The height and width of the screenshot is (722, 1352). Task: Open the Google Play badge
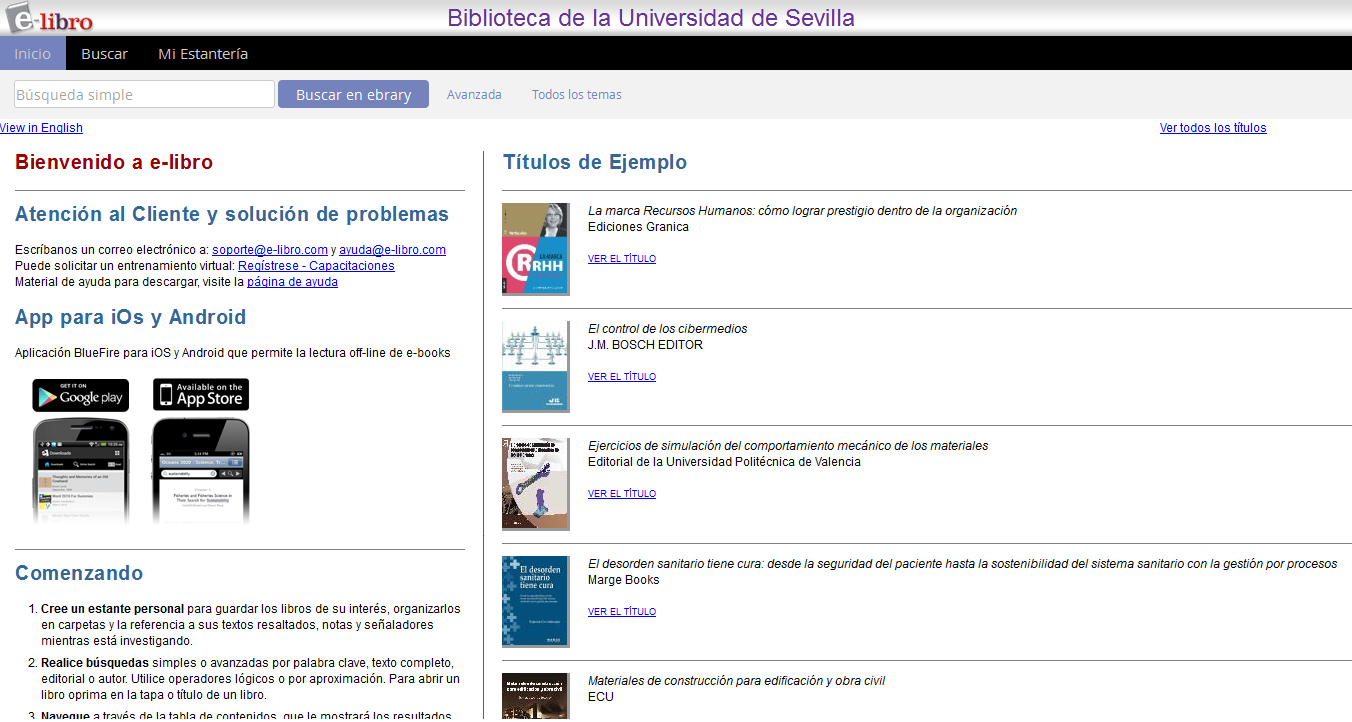click(x=80, y=395)
